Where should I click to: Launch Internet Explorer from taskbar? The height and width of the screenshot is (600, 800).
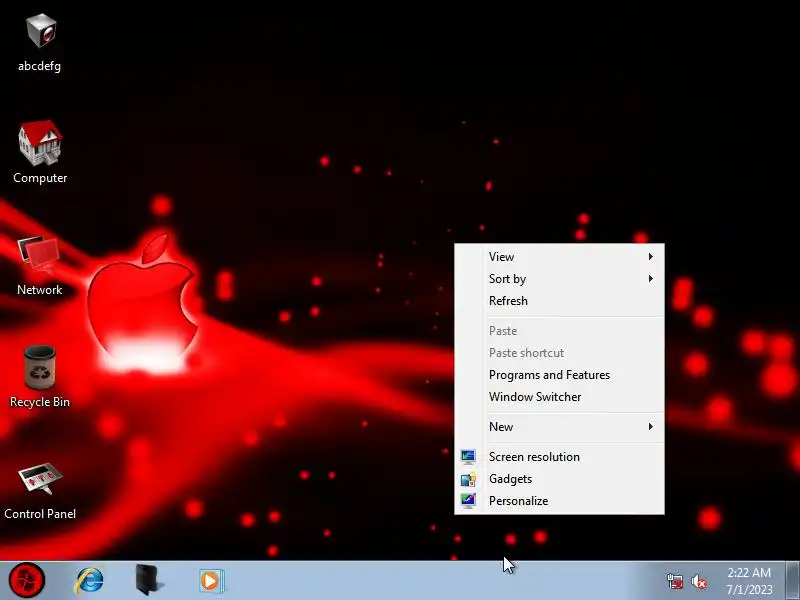tap(89, 581)
